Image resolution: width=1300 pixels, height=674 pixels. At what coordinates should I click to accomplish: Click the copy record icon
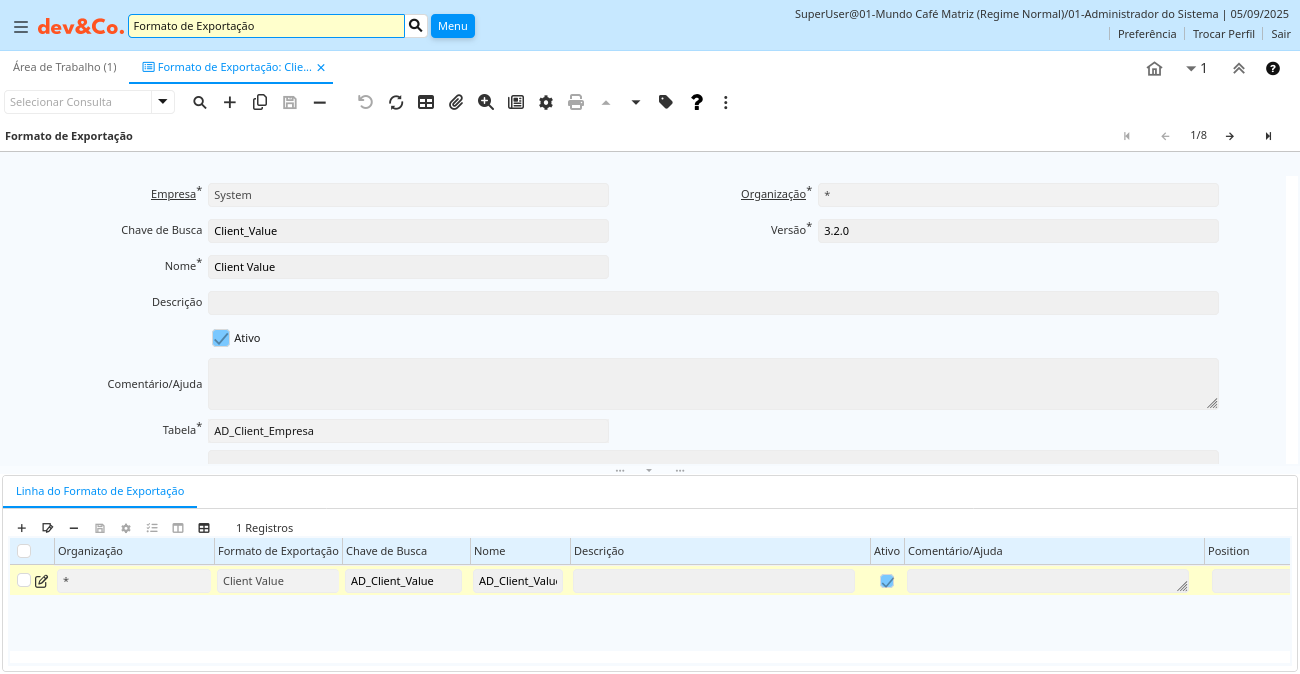point(260,102)
